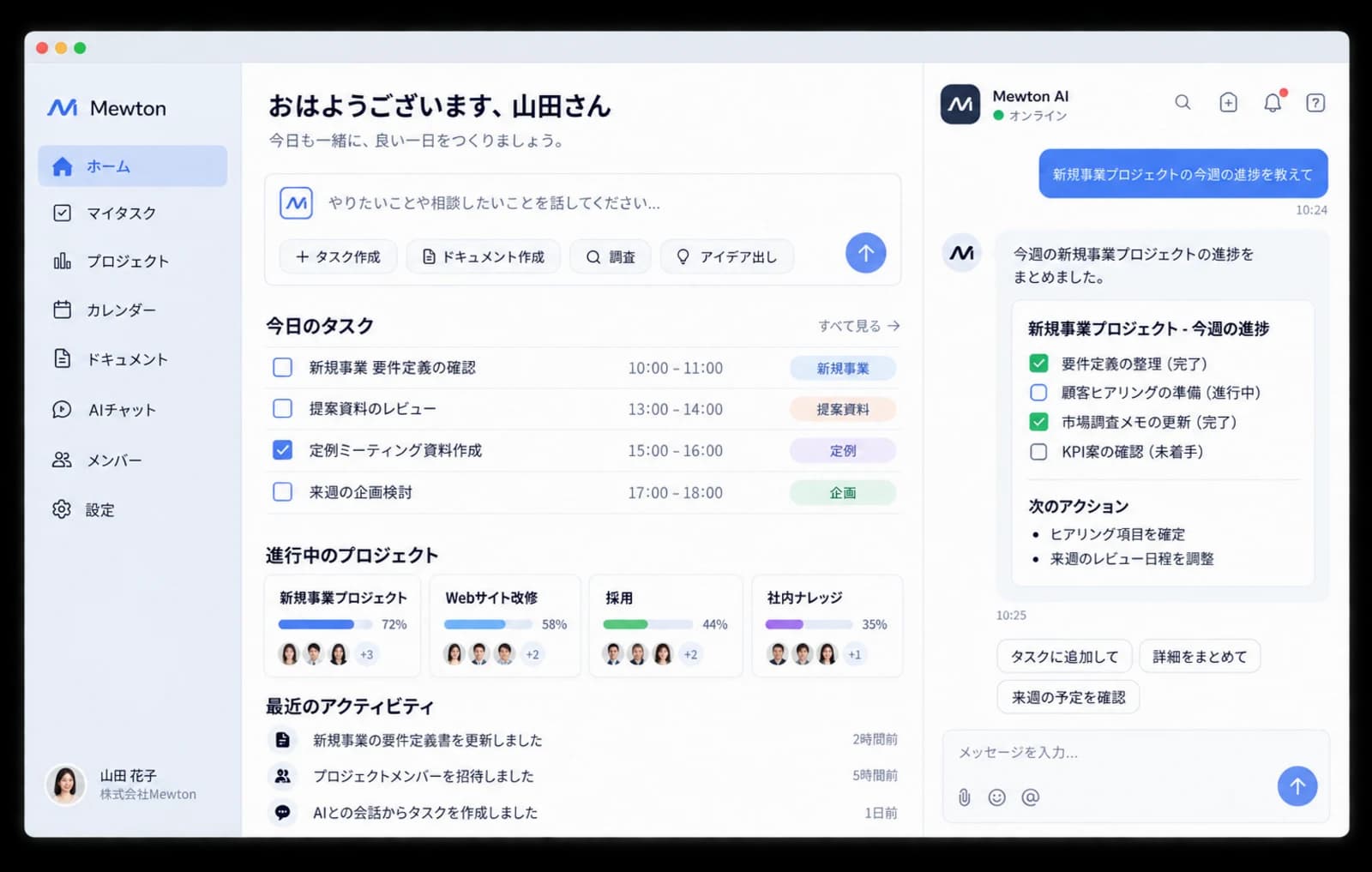Submit the home prompt with the arrow button
The width and height of the screenshot is (1372, 872).
tap(866, 253)
